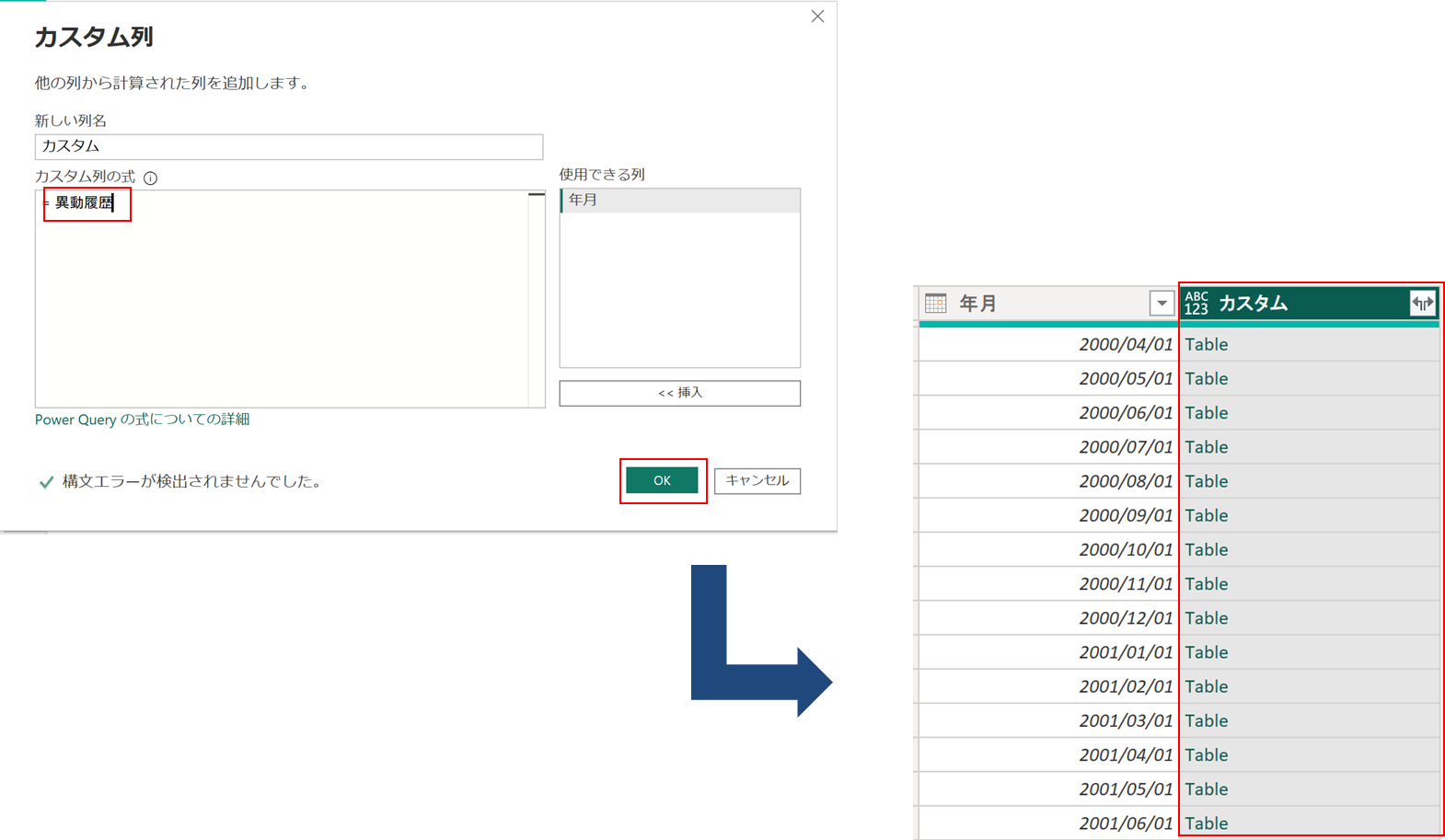Open the Table link in the 2001/05/01 row
Viewport: 1445px width, 840px height.
pos(1206,789)
